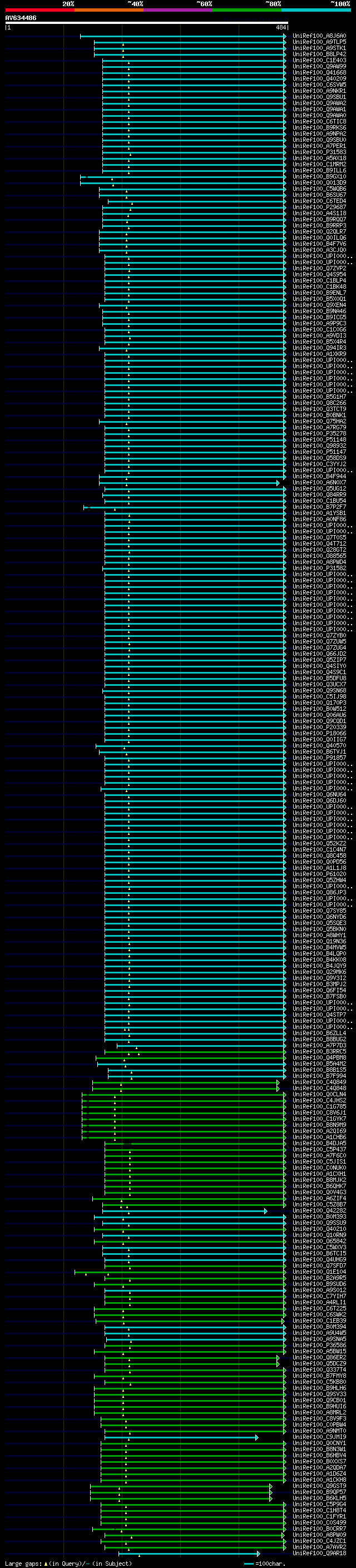Select the UniRef100_Q0CLN4 label

[x=319, y=1095]
